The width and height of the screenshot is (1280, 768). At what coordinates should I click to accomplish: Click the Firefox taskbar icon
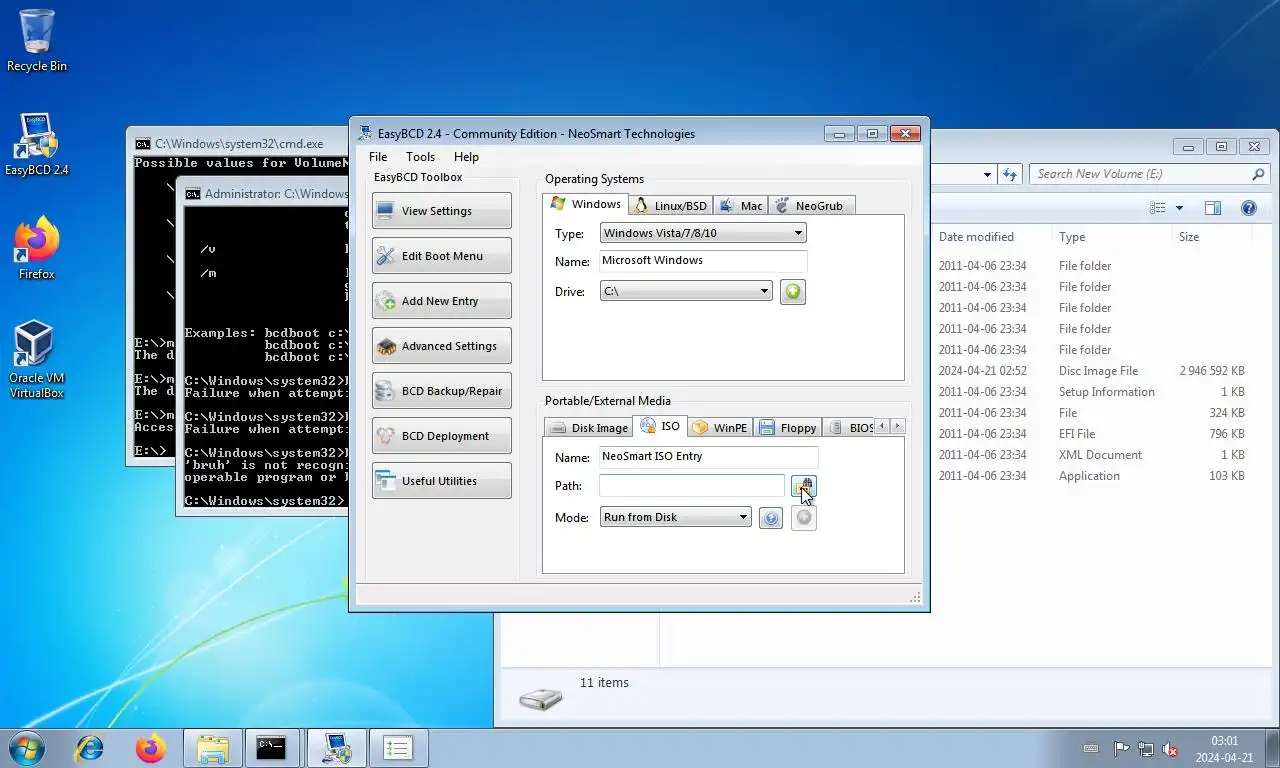point(151,748)
